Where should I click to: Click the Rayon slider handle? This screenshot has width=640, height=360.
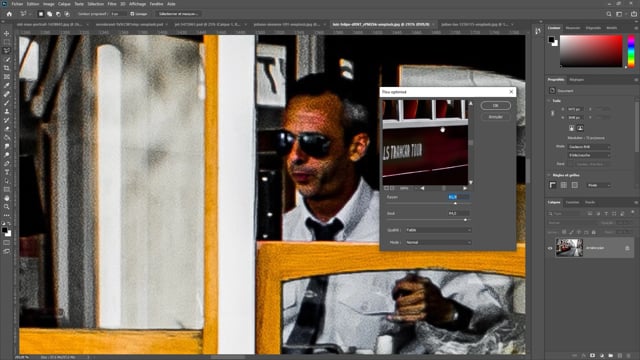pos(455,204)
